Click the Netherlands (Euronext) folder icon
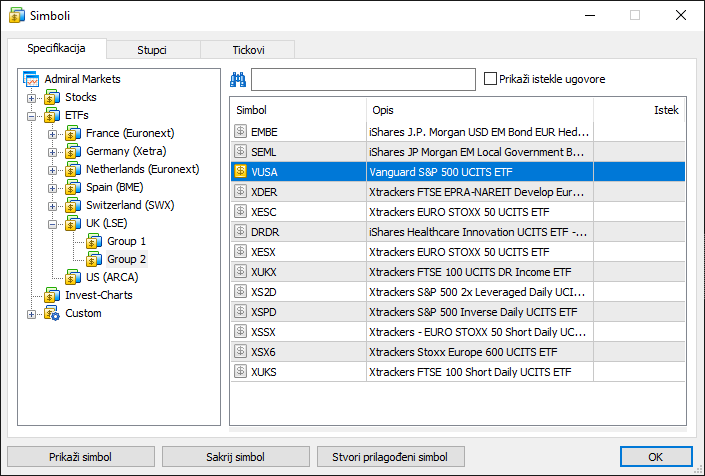This screenshot has height=476, width=705. pos(73,169)
